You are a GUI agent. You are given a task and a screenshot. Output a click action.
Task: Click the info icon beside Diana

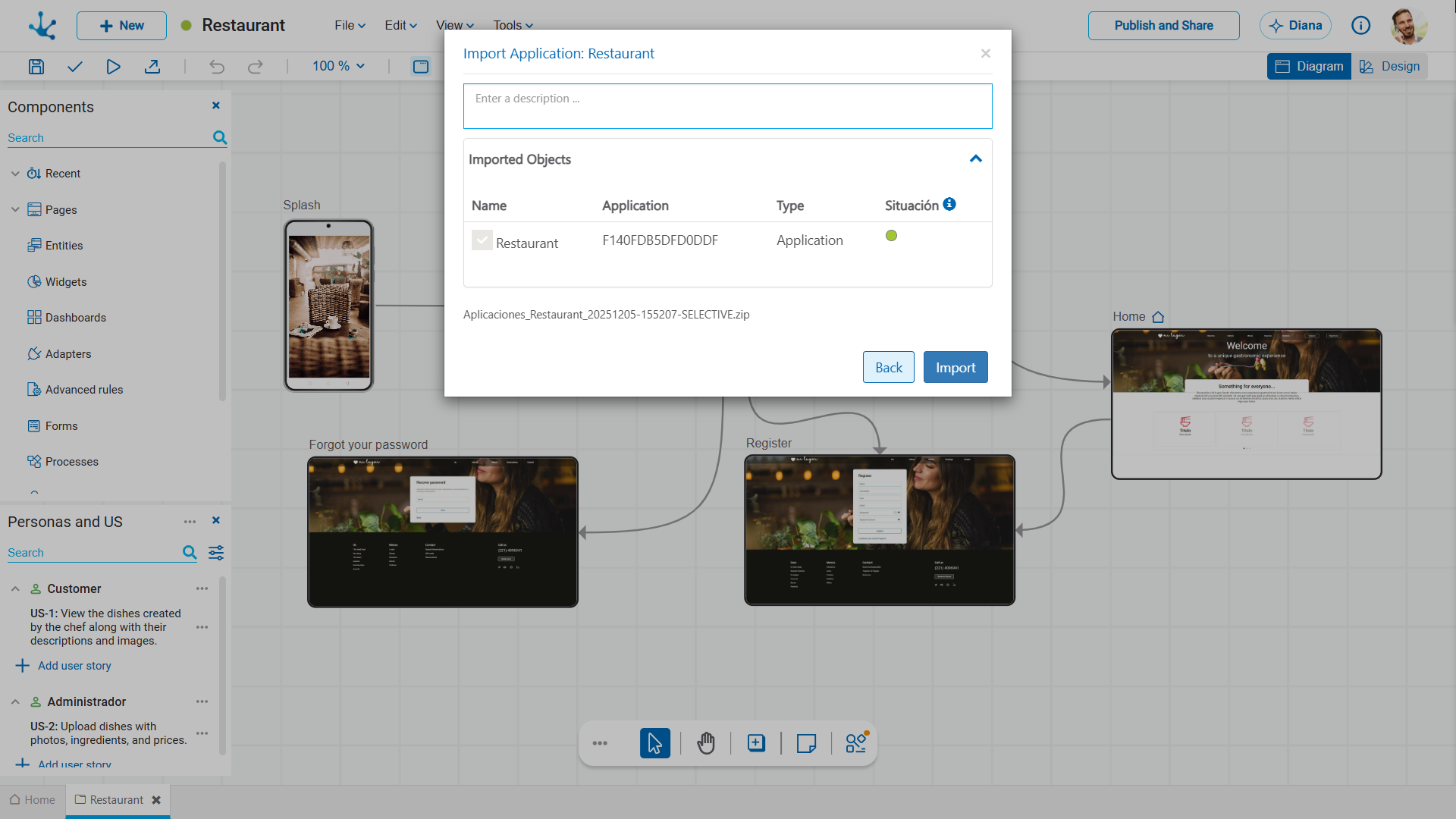(x=1361, y=26)
